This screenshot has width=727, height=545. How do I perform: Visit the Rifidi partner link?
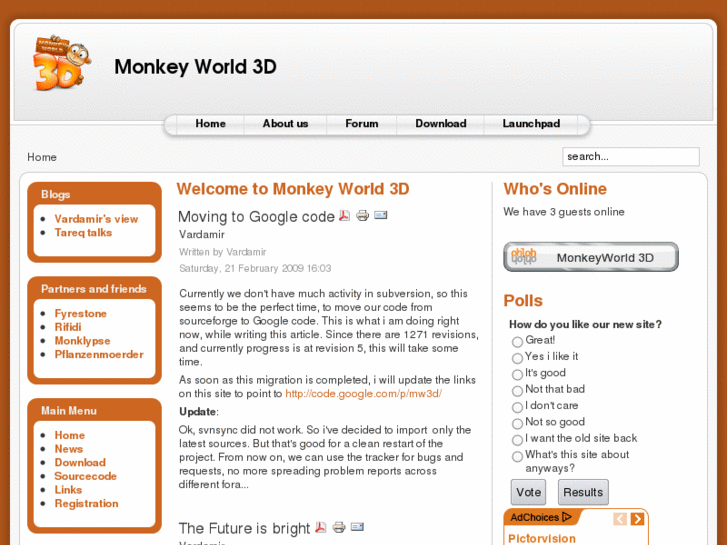pos(68,327)
